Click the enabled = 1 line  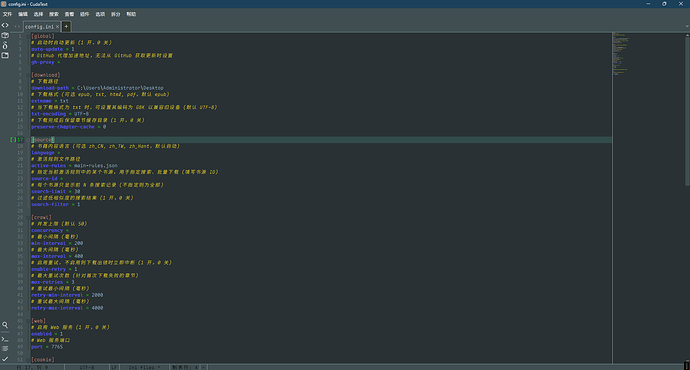[47, 334]
